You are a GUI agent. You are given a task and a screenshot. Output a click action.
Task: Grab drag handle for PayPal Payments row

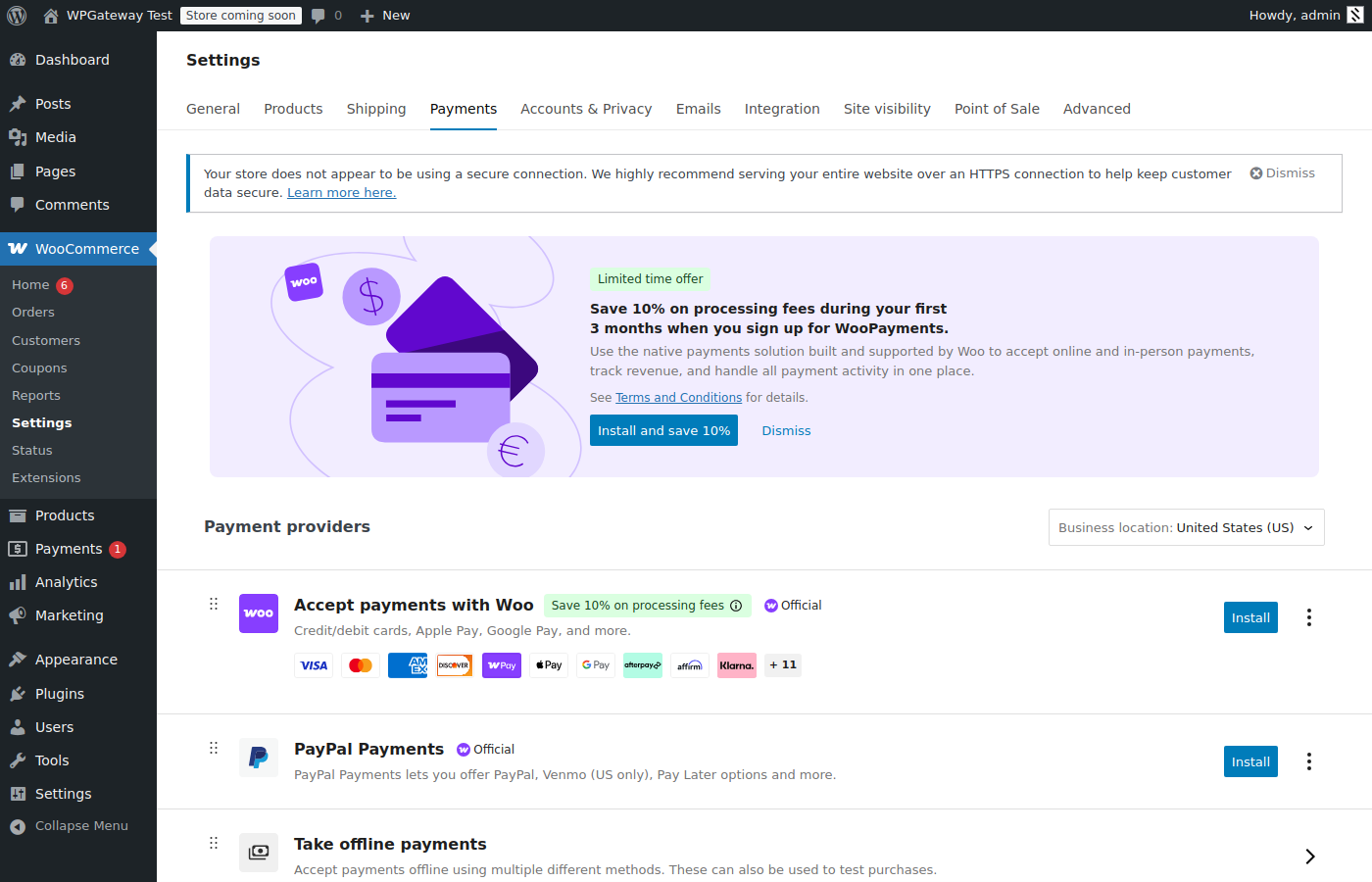(x=214, y=748)
